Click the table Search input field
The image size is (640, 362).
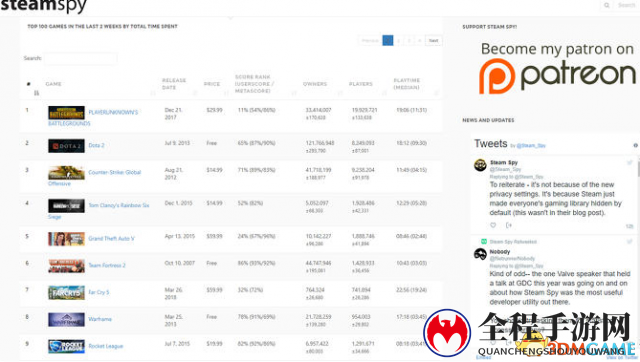(80, 58)
